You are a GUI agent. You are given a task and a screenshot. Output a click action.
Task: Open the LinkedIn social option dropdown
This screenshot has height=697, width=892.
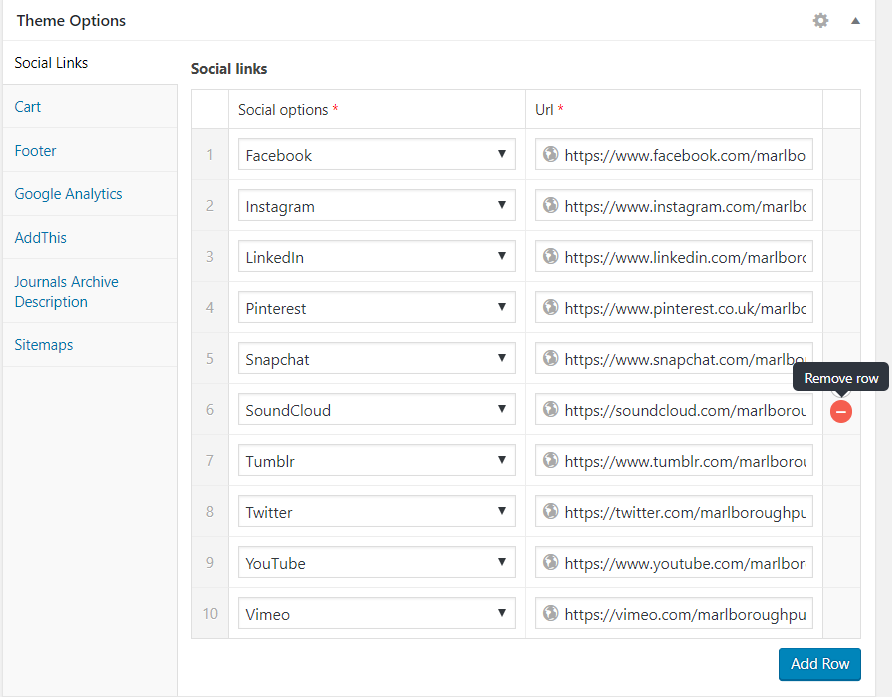[377, 256]
